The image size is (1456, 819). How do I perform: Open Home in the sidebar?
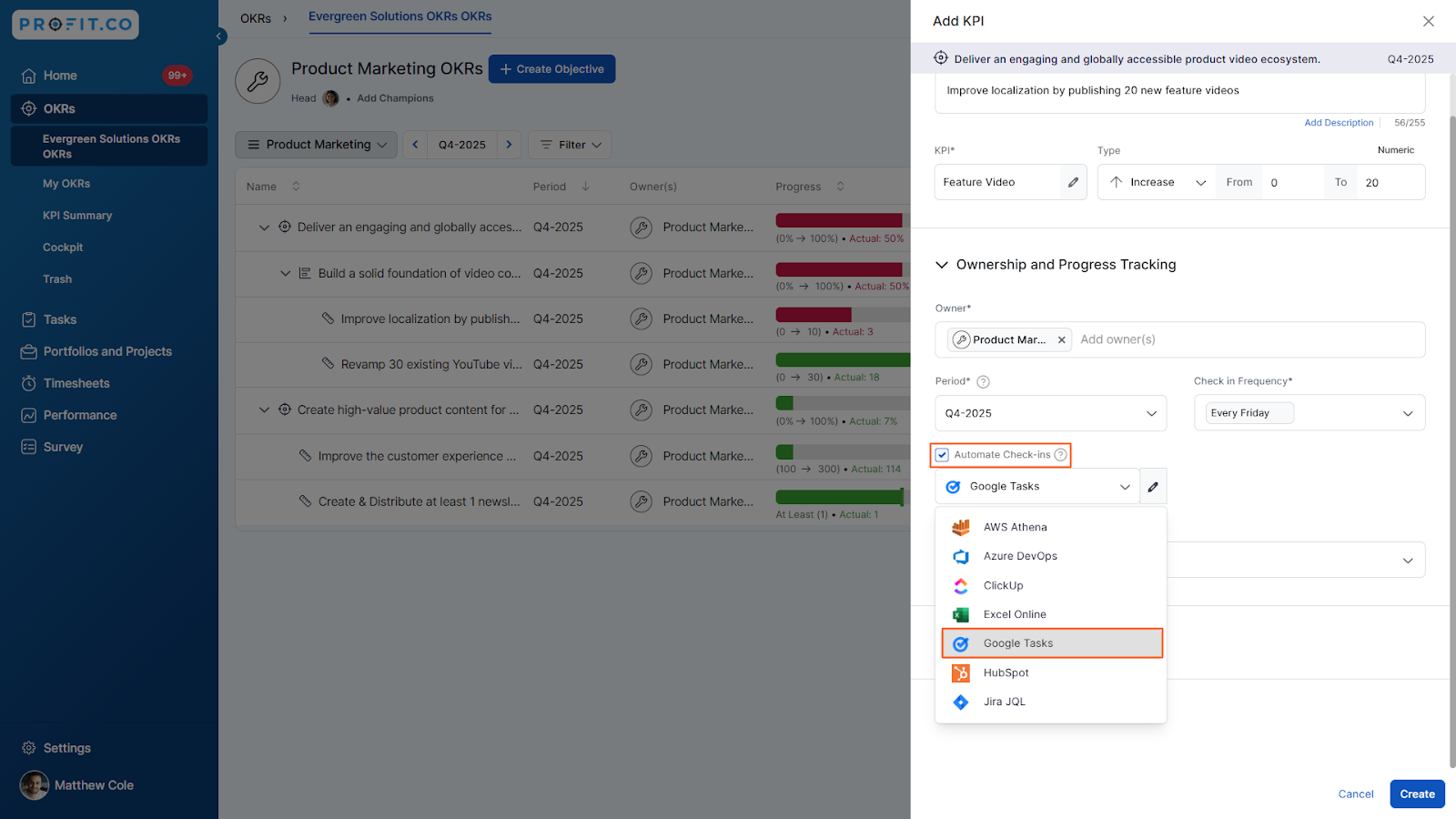(60, 76)
